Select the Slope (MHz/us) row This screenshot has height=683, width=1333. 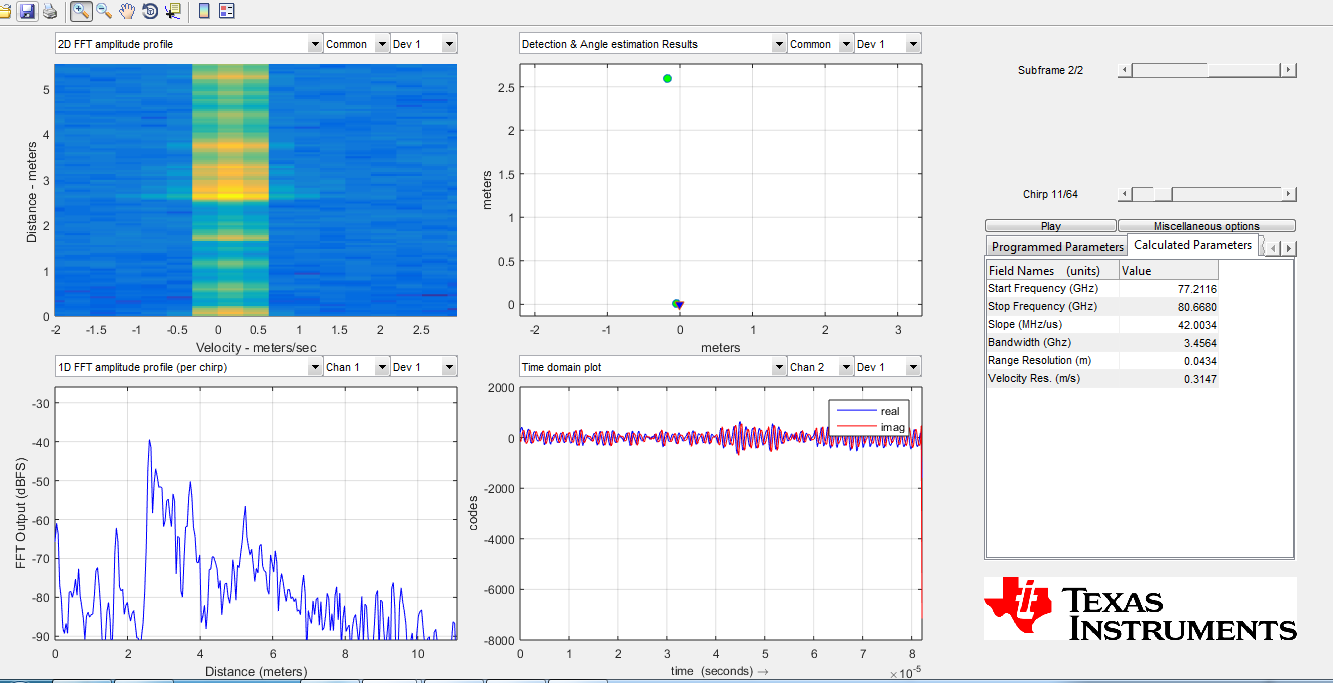[1102, 324]
